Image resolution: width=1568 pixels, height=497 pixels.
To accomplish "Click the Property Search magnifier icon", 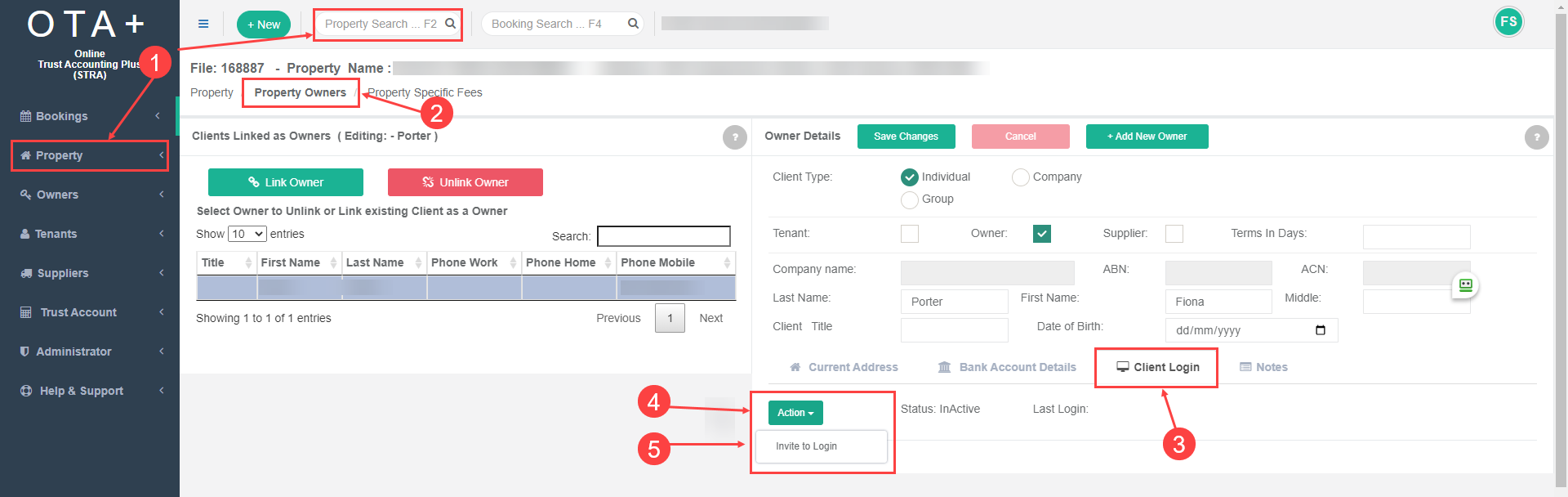I will [450, 24].
